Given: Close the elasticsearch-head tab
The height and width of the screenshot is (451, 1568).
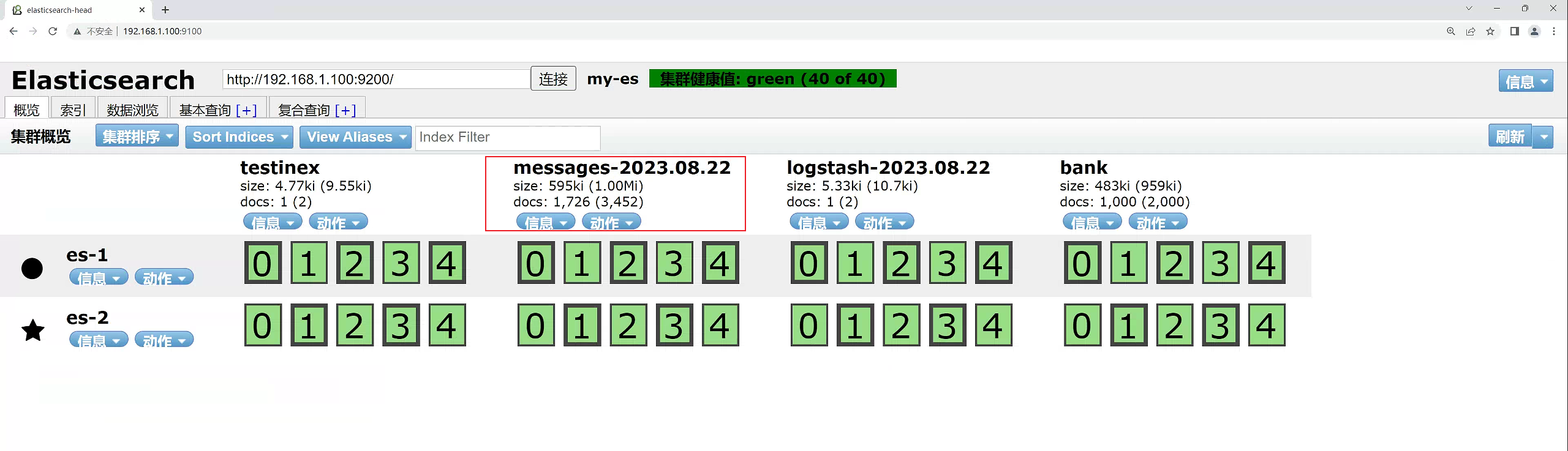Looking at the screenshot, I should pos(142,10).
